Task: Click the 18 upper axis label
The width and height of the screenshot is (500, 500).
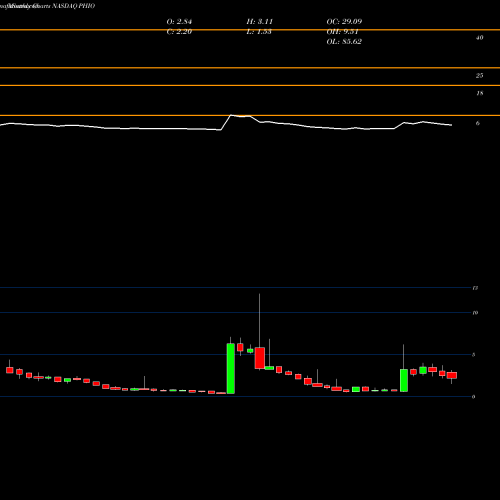Action: [480, 93]
